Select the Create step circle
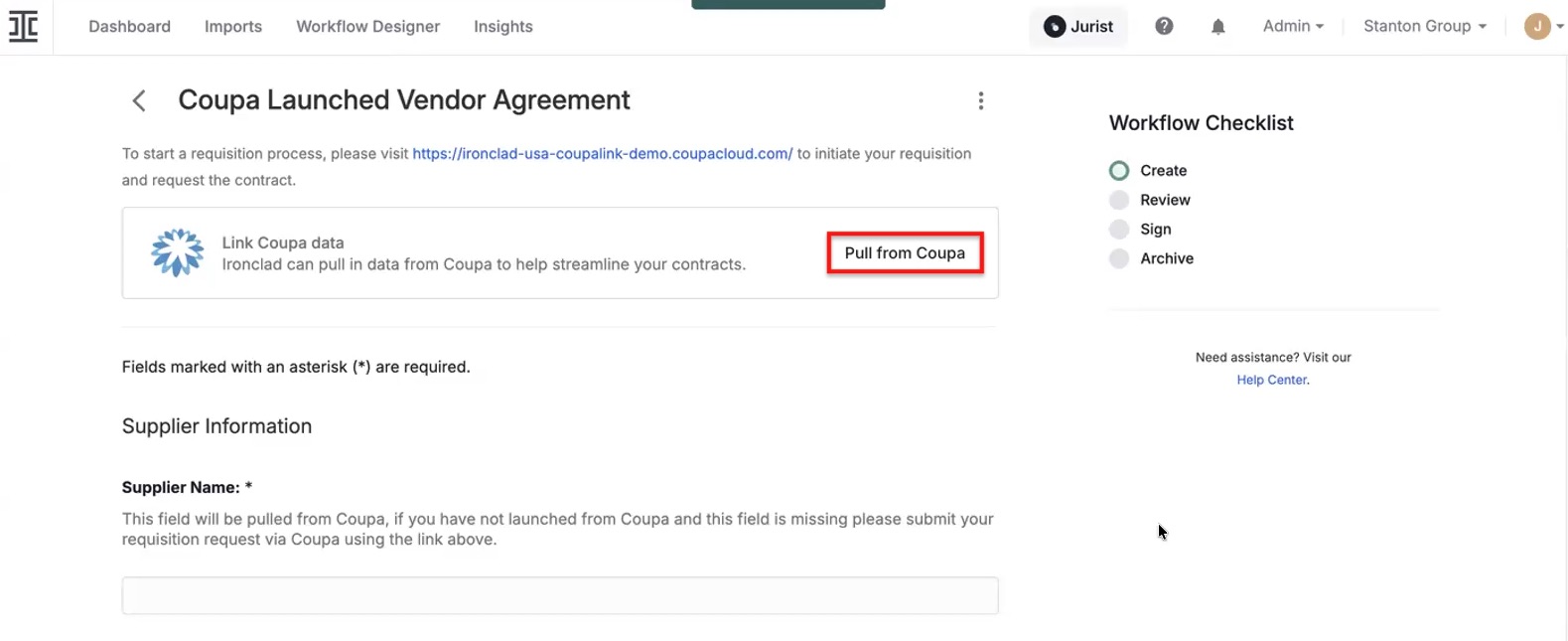Screen dimensions: 1568x641 [1119, 171]
